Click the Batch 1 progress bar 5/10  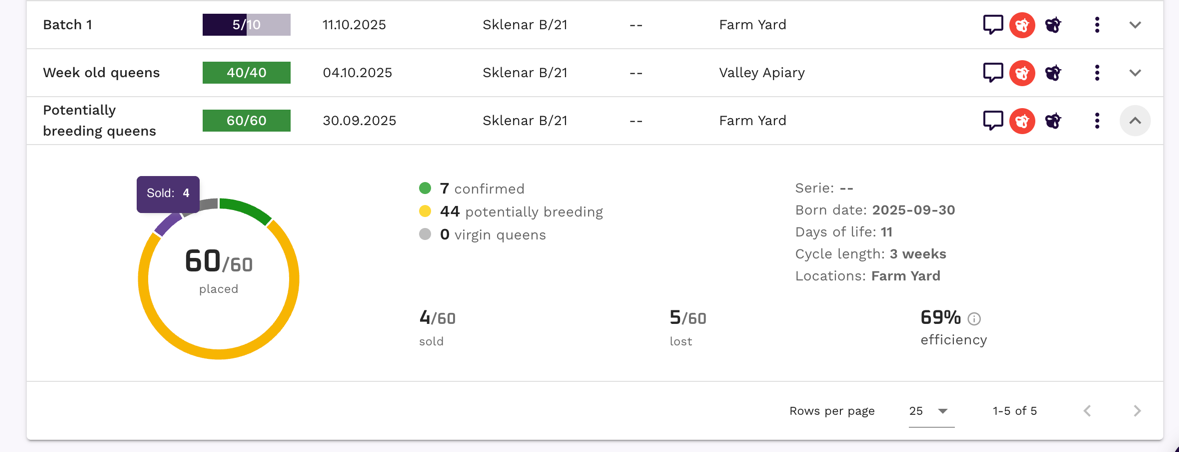246,25
